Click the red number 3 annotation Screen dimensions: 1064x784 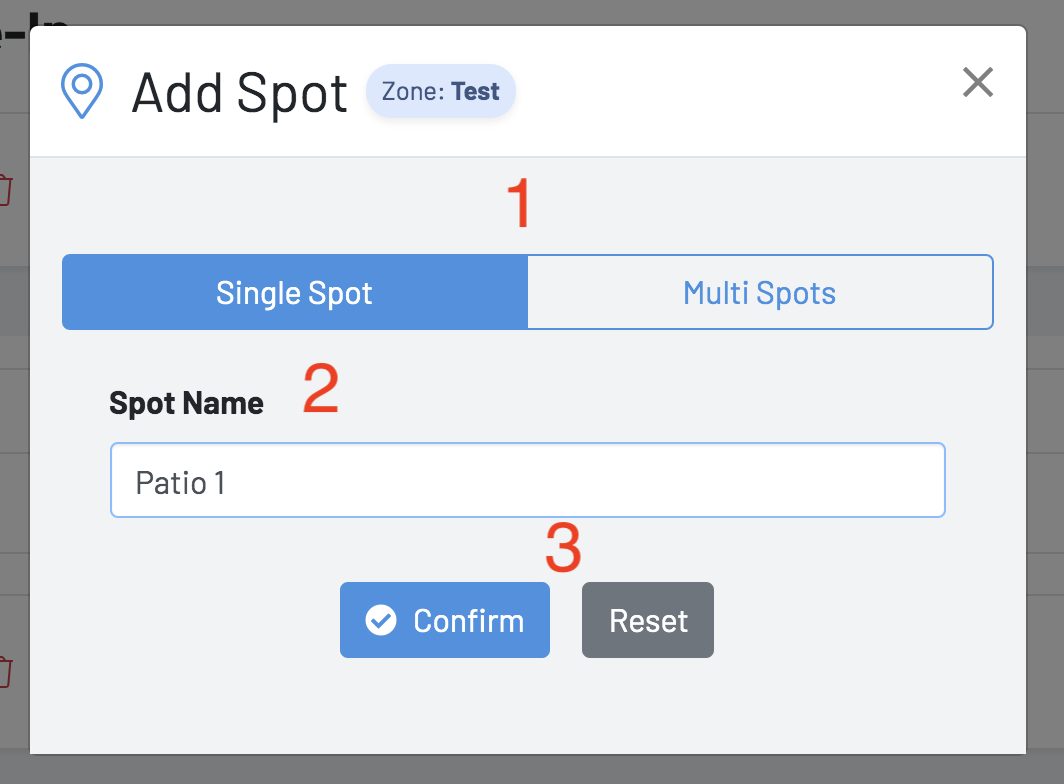563,548
